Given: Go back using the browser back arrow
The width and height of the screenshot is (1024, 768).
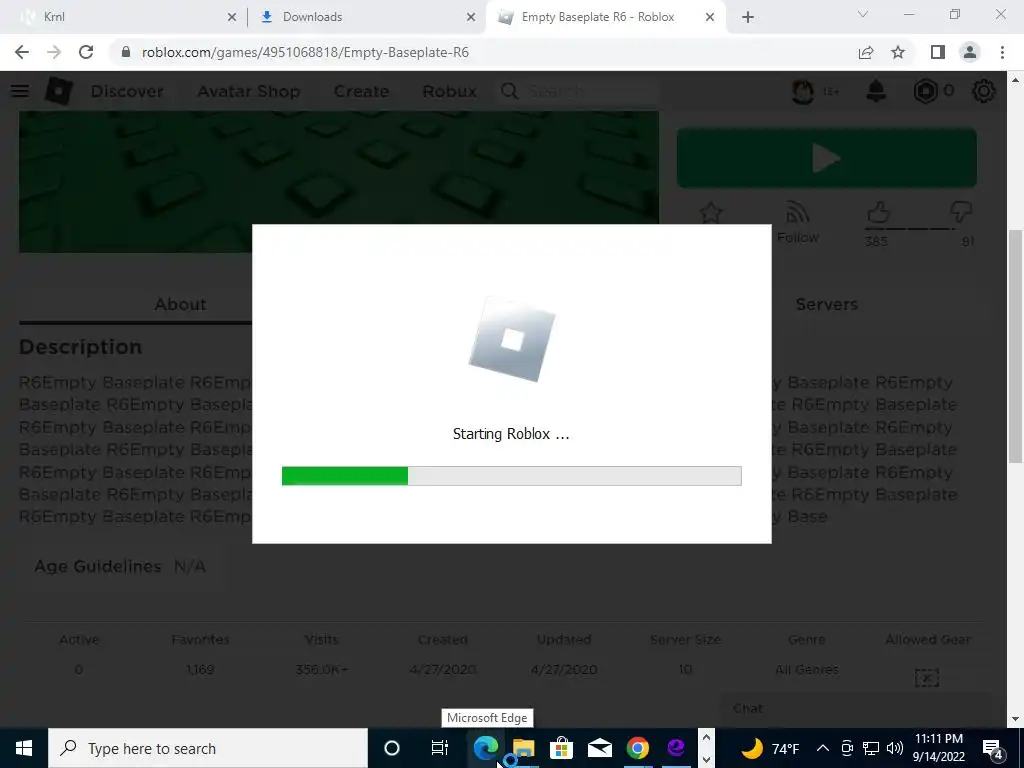Looking at the screenshot, I should (x=22, y=52).
